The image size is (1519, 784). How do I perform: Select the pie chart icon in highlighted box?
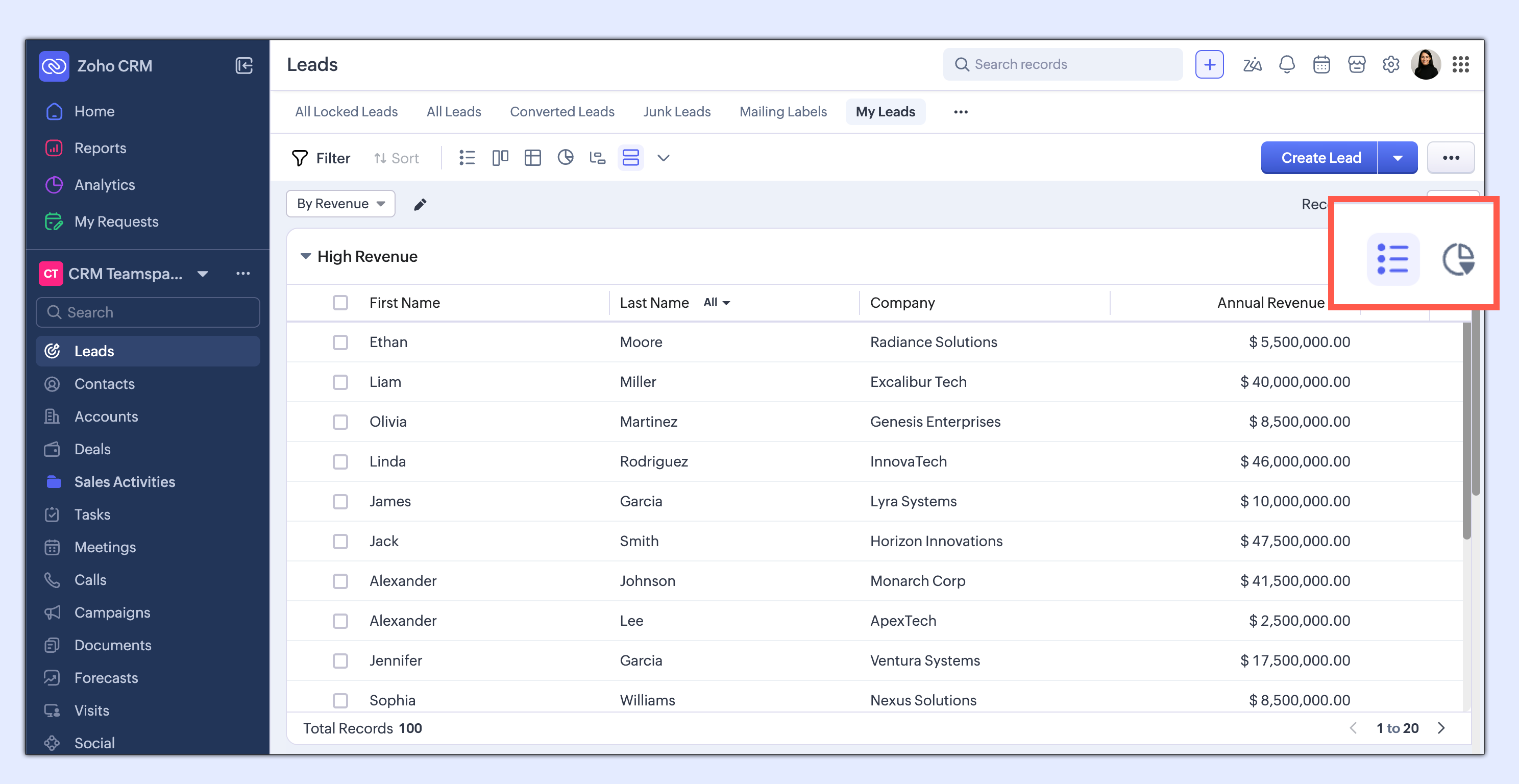1458,259
